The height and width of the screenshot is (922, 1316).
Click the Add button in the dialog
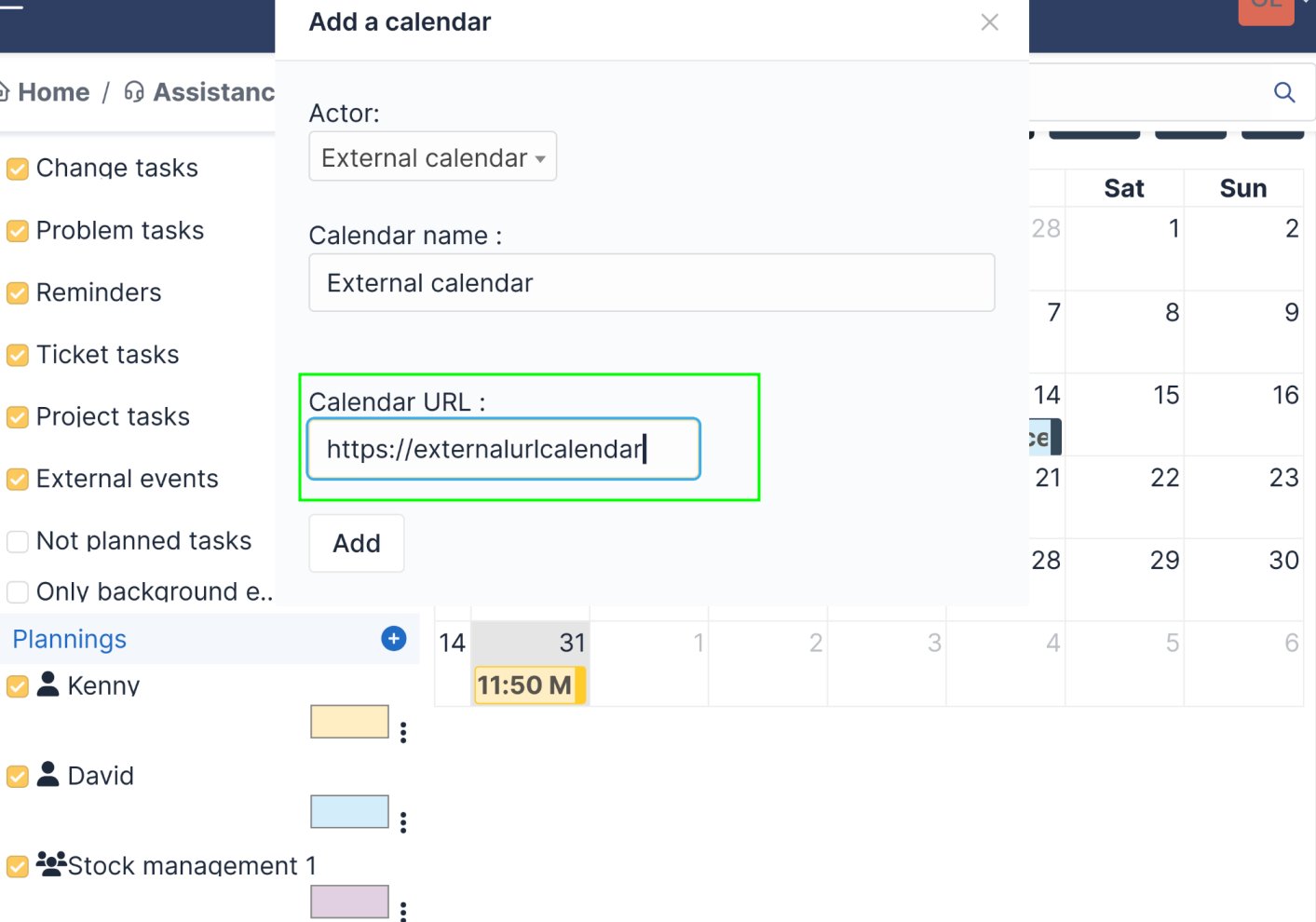[356, 543]
